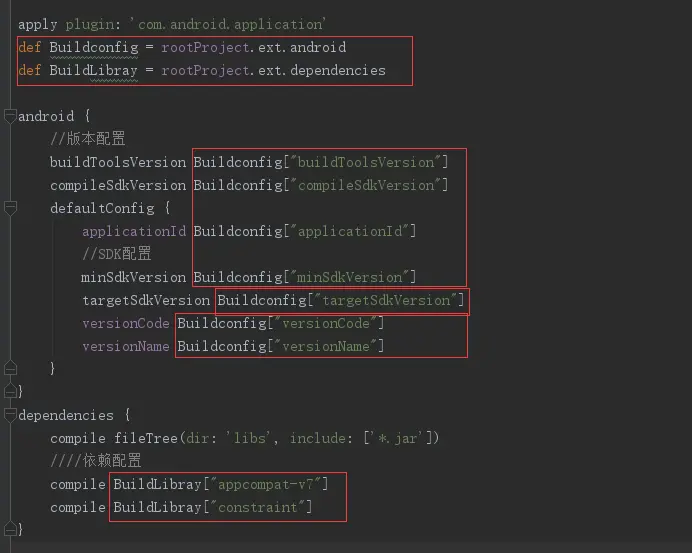The width and height of the screenshot is (692, 553).
Task: Click the versionName property name
Action: pos(126,346)
